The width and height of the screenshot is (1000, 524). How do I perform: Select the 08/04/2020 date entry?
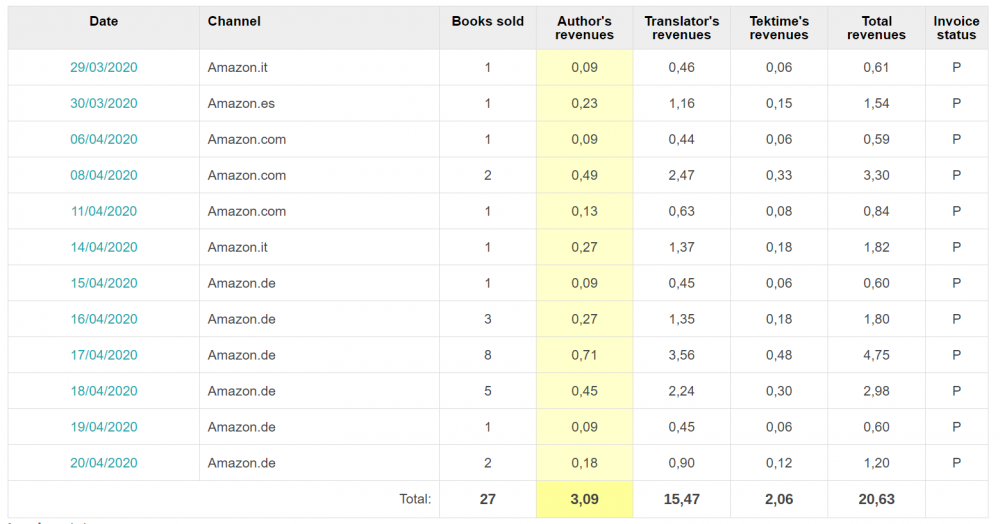click(103, 176)
